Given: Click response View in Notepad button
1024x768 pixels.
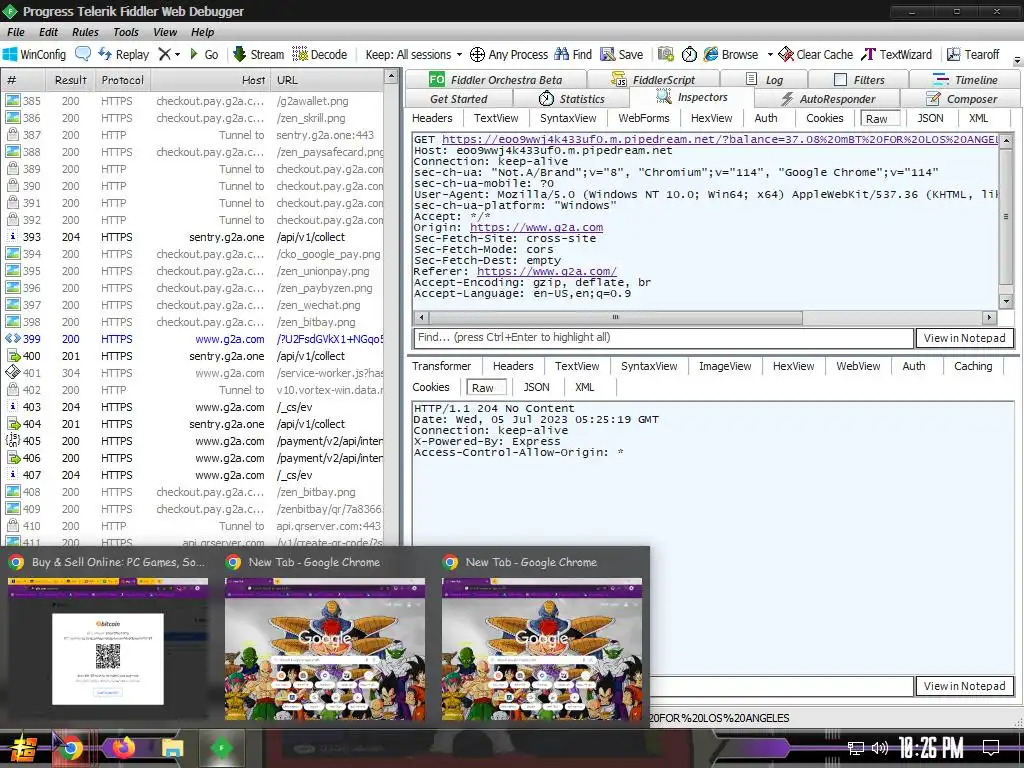Looking at the screenshot, I should (x=965, y=686).
